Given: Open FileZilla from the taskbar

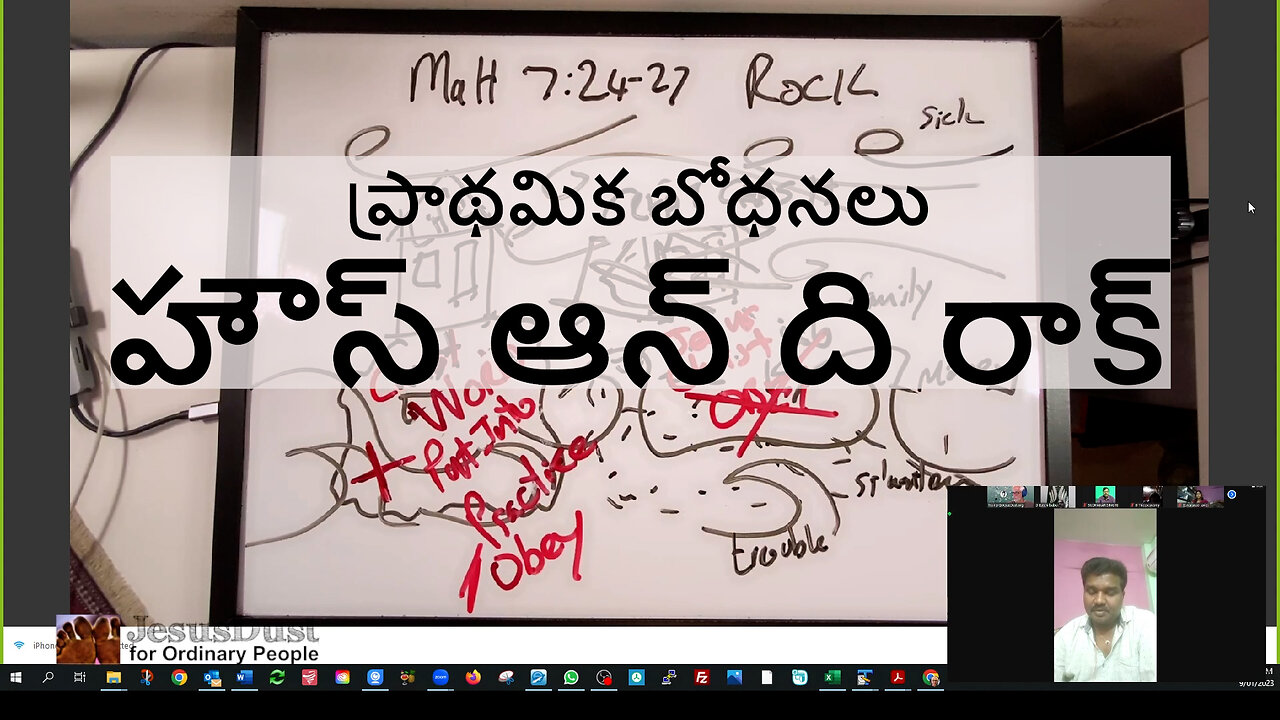Looking at the screenshot, I should click(x=702, y=677).
